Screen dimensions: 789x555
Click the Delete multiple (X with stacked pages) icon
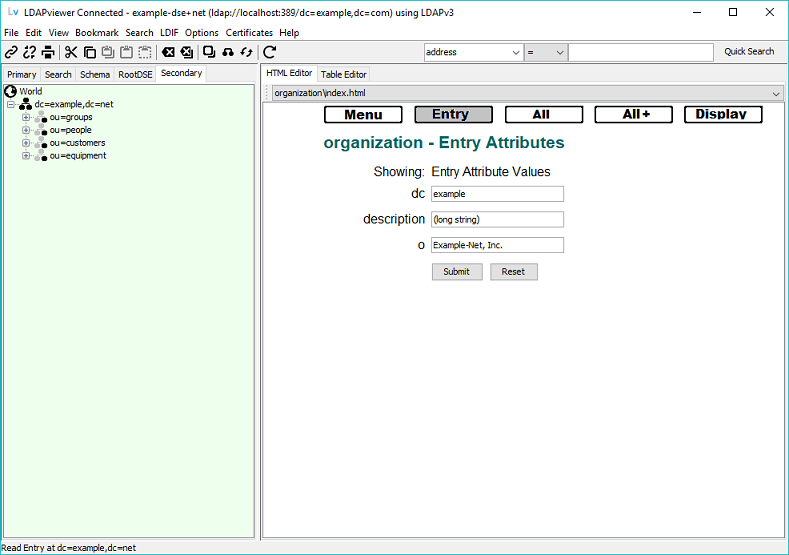click(x=187, y=52)
